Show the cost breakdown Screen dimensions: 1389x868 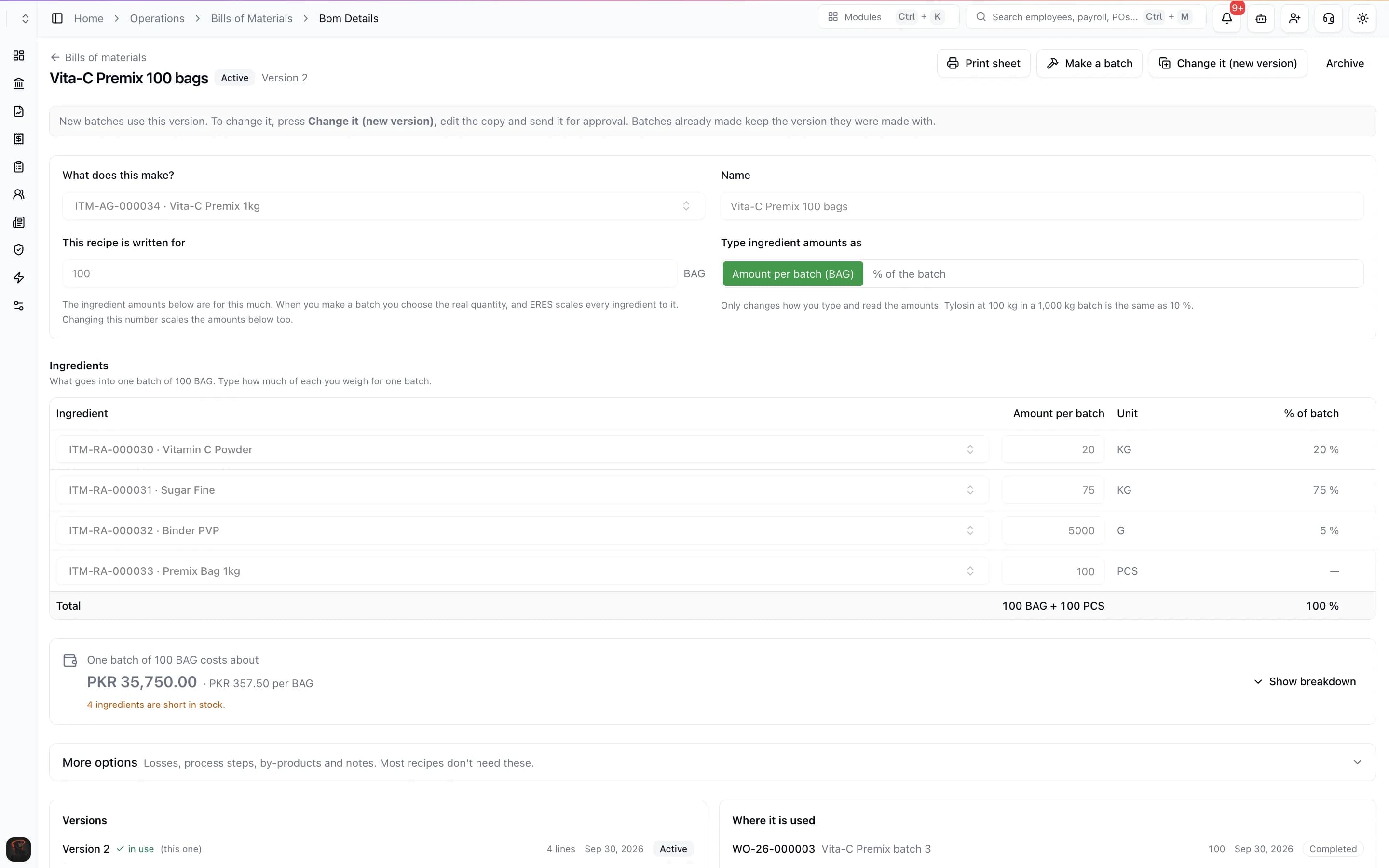pyautogui.click(x=1304, y=681)
